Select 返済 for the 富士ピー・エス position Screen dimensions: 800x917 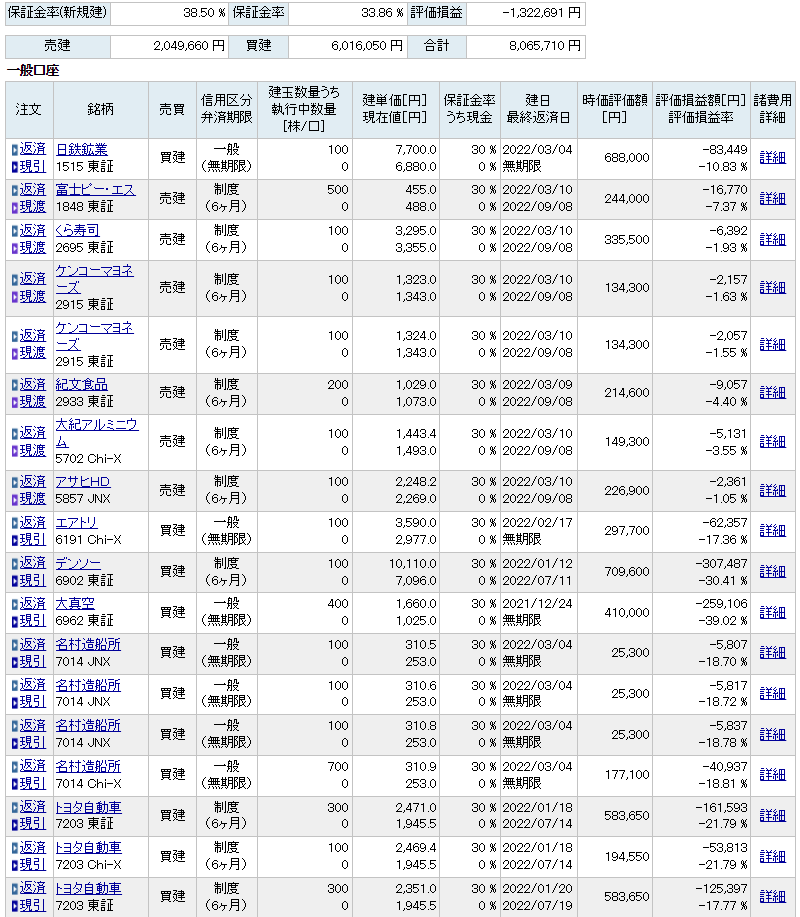coord(33,190)
